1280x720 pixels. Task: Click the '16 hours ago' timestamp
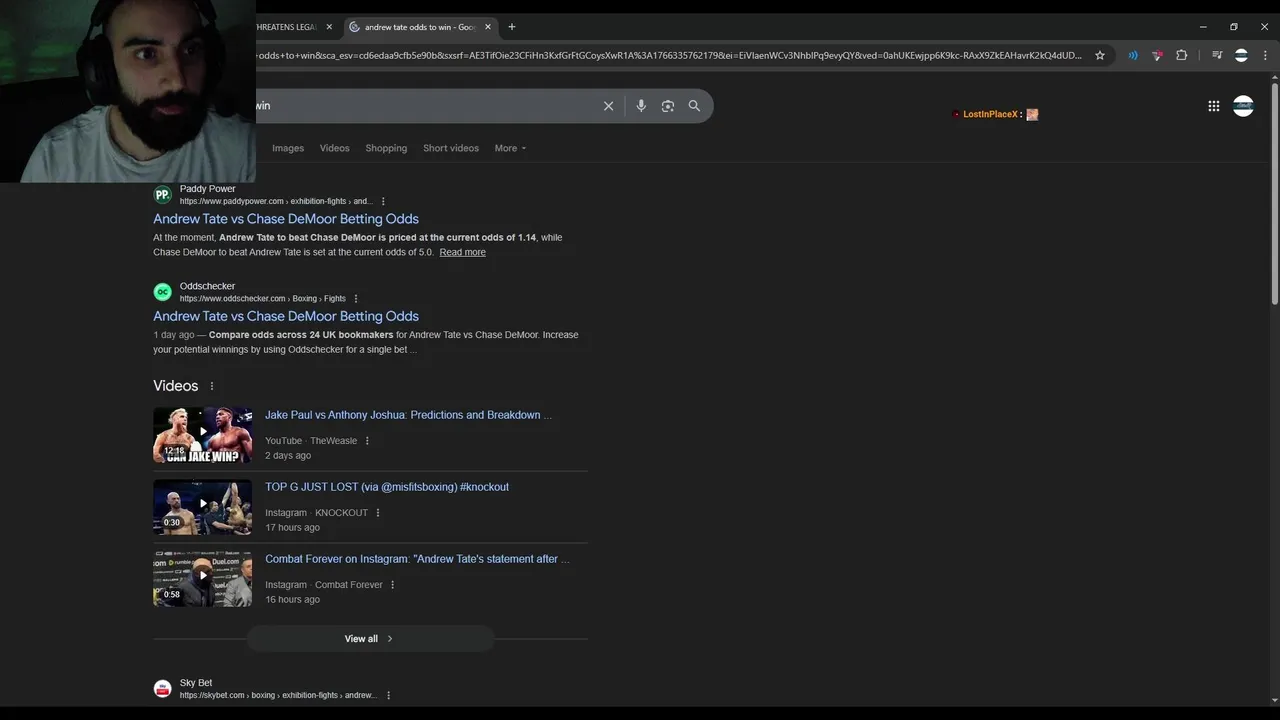point(292,600)
